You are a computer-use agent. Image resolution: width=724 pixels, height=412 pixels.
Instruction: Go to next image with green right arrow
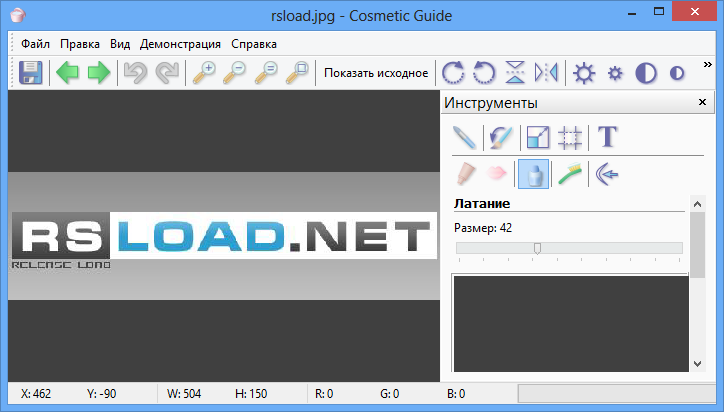click(99, 73)
